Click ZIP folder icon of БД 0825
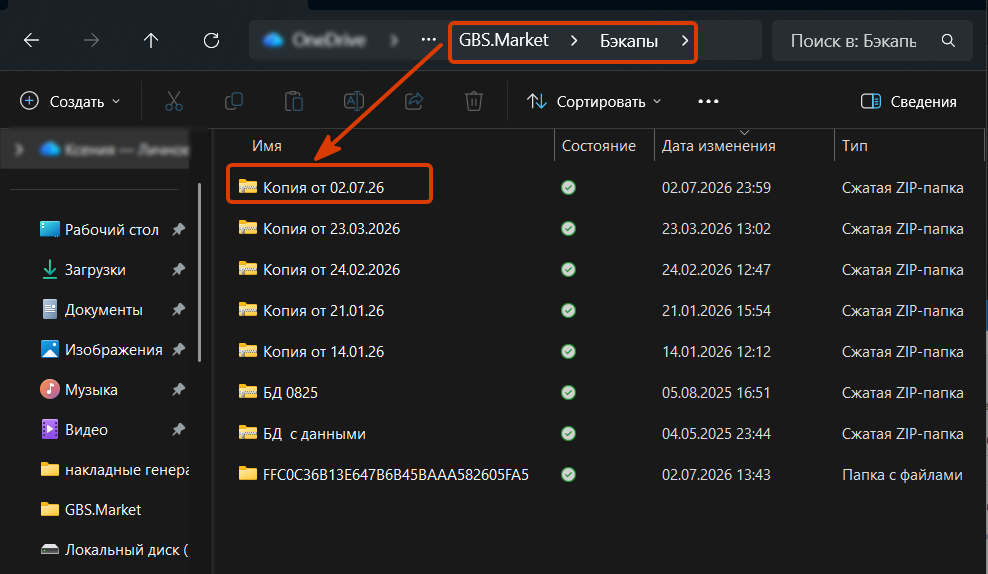This screenshot has width=988, height=574. point(248,392)
